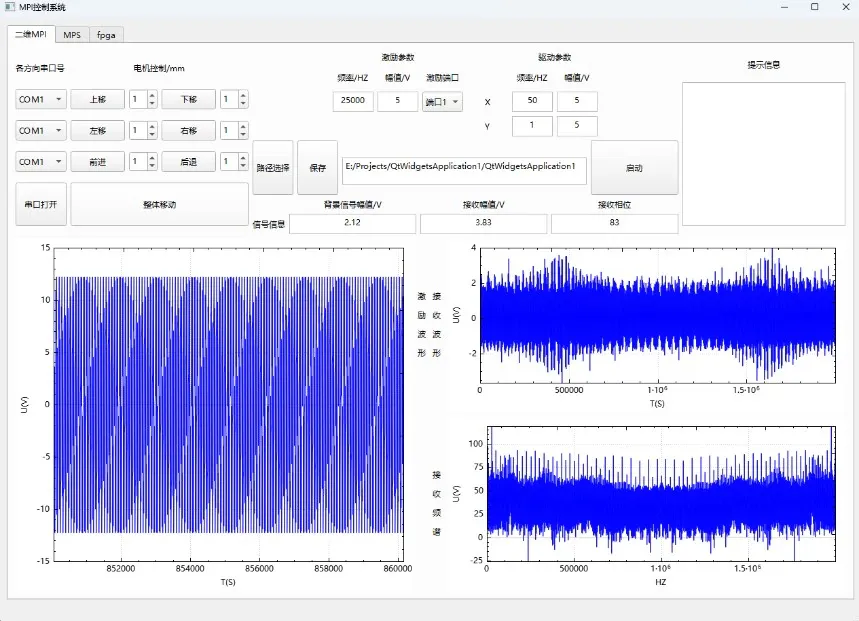Click the 右移 button
Viewport: 859px width, 621px height.
[x=188, y=130]
